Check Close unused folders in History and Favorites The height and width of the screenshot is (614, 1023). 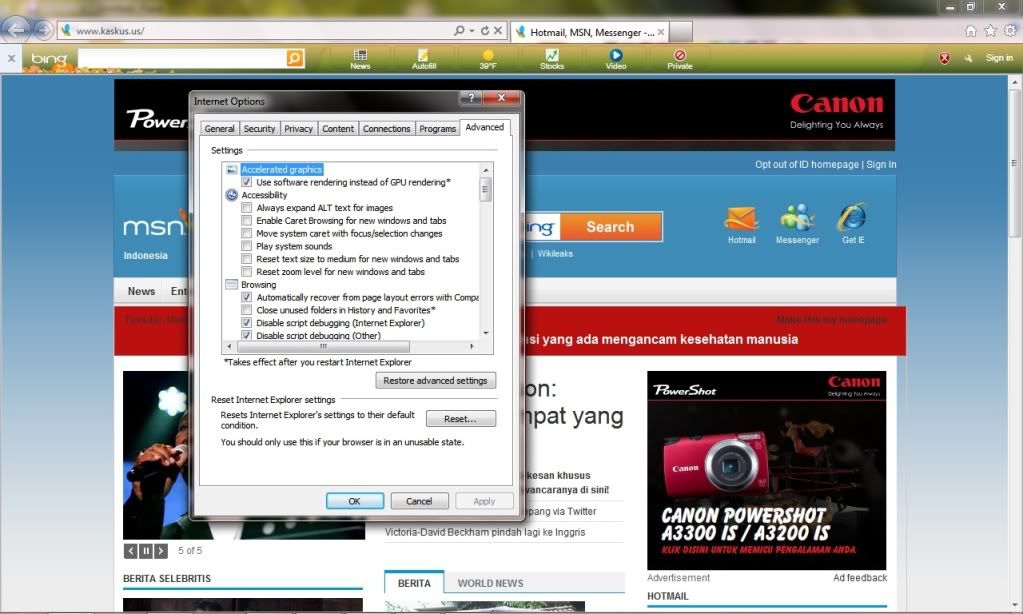247,310
